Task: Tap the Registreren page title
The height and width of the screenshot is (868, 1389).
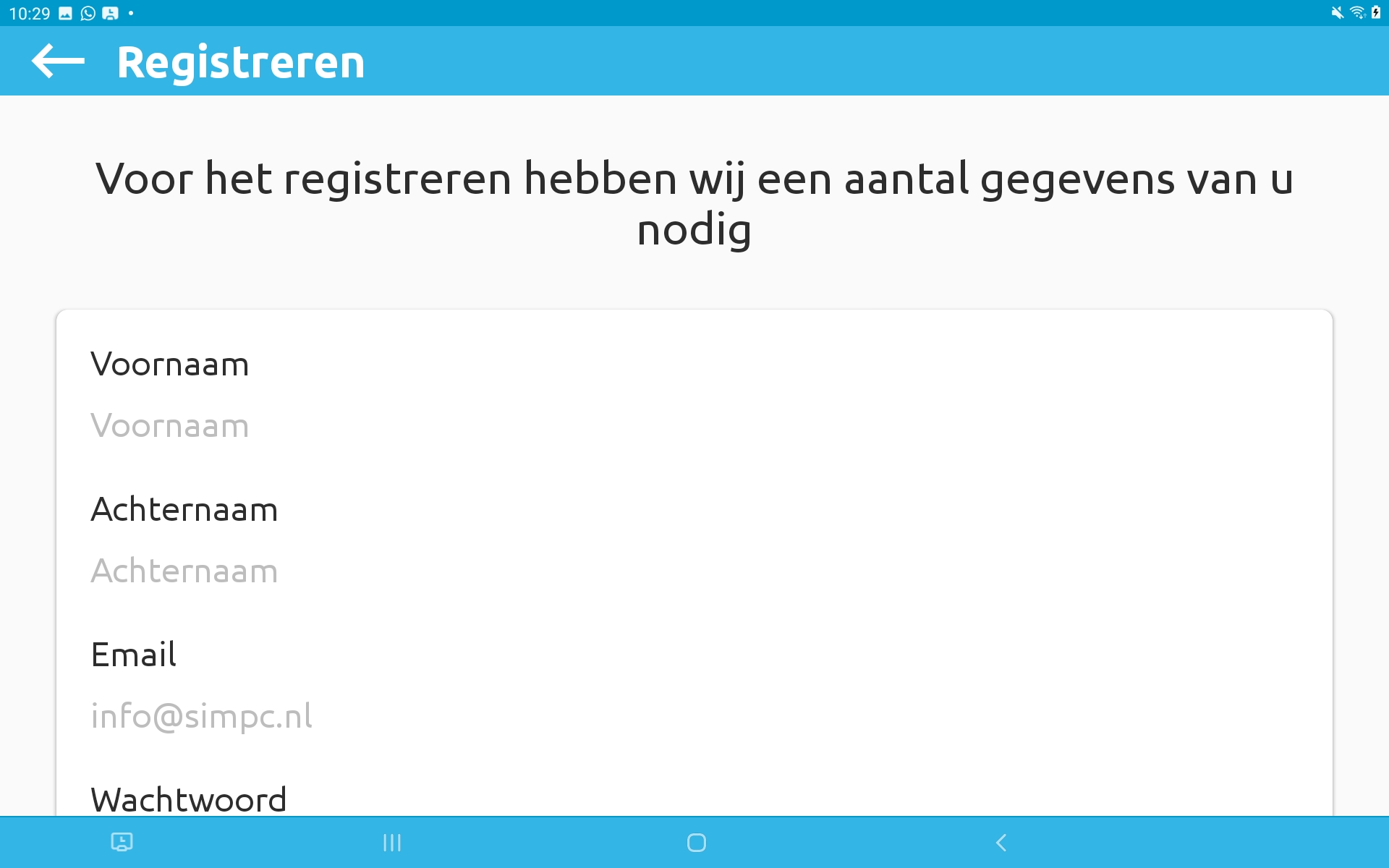Action: tap(241, 62)
